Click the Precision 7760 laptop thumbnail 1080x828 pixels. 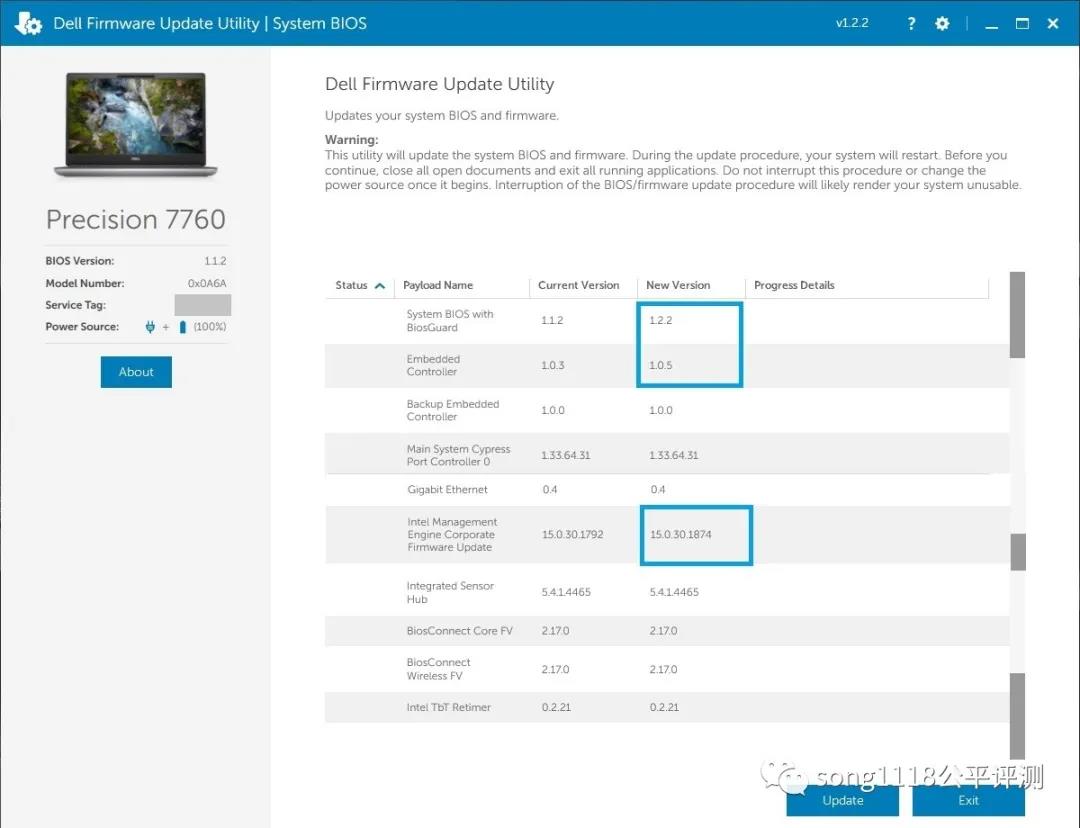click(x=136, y=125)
